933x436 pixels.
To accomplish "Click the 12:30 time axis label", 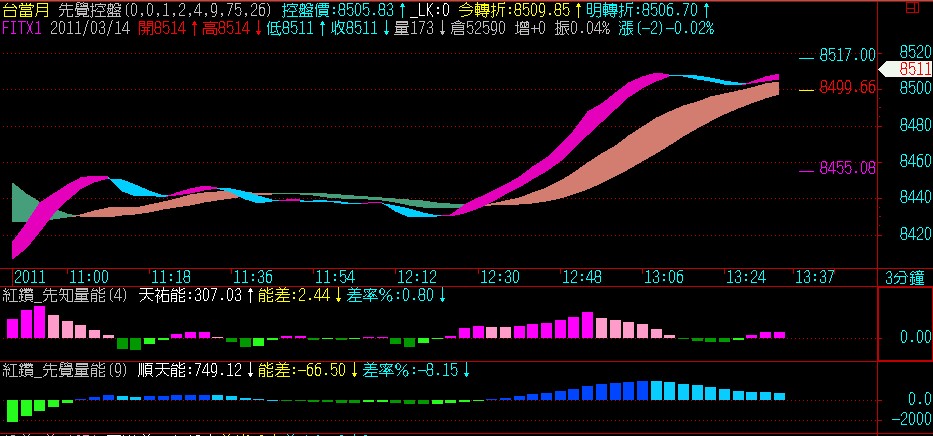I will (500, 276).
